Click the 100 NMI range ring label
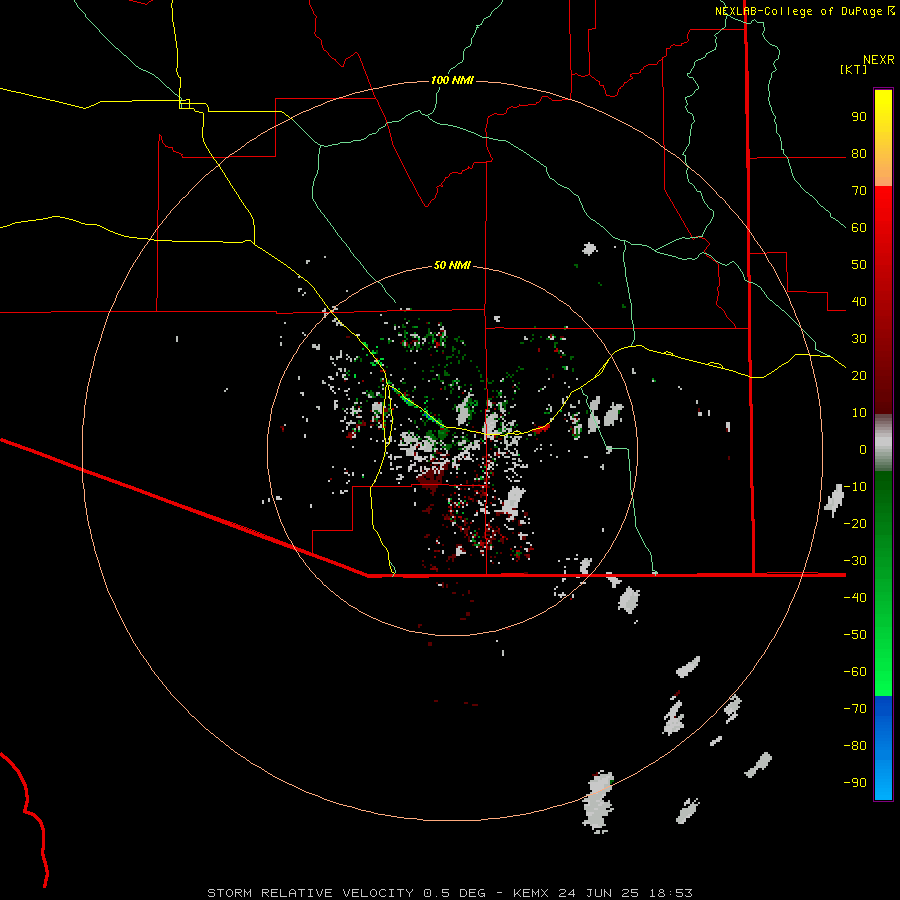900x900 pixels. click(x=452, y=80)
